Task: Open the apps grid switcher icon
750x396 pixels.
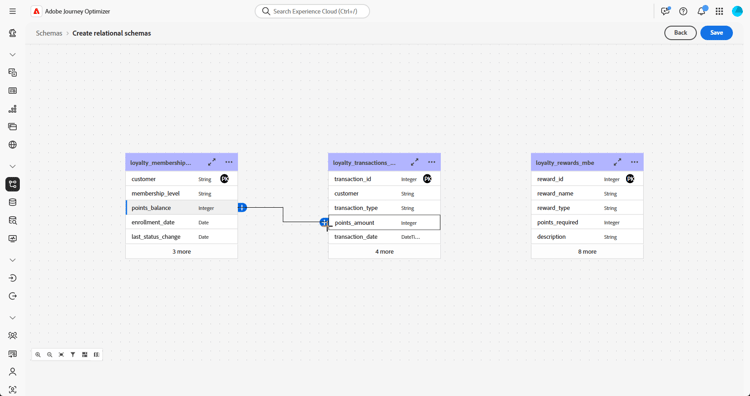Action: [x=719, y=11]
